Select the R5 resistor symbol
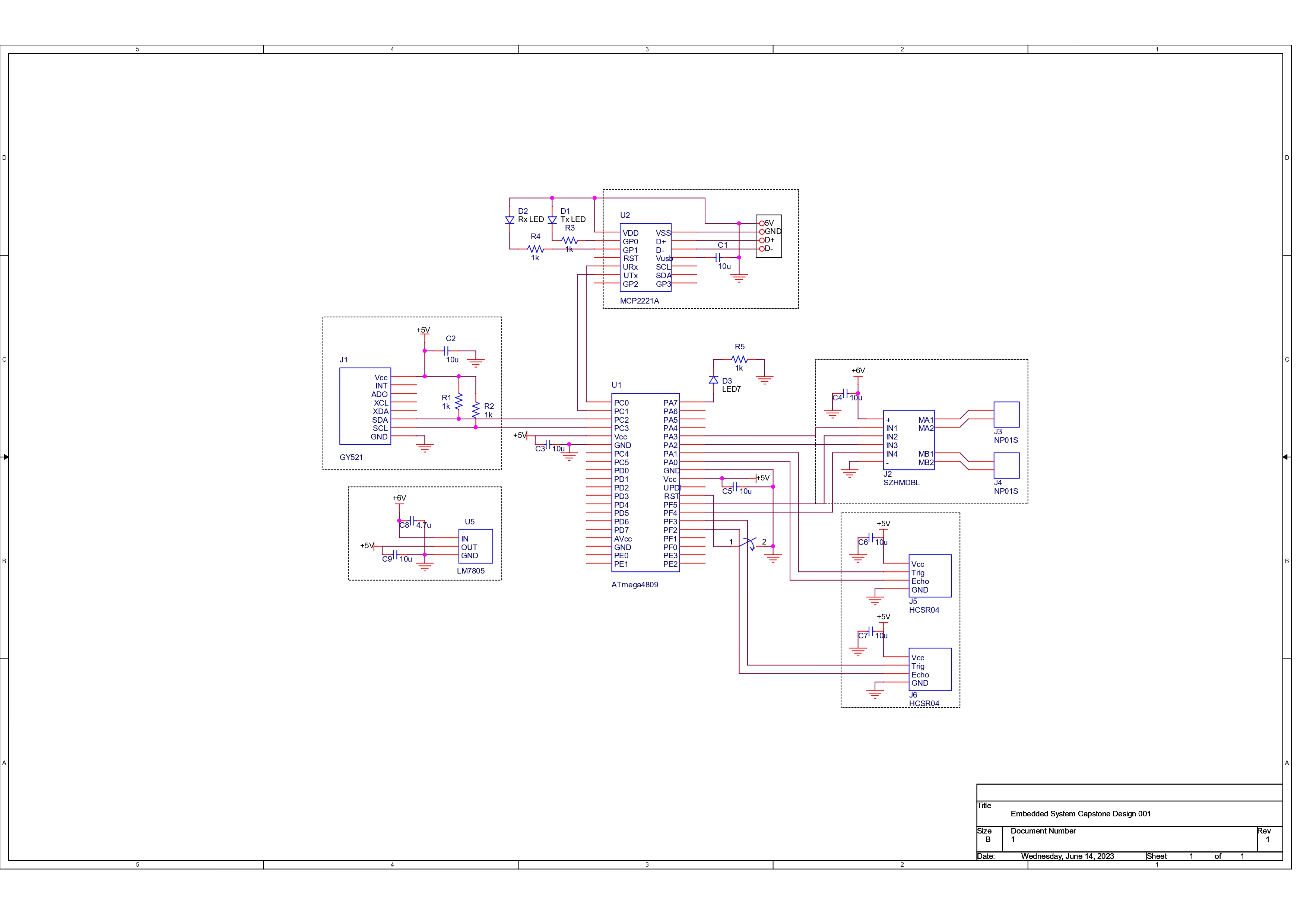Image resolution: width=1307 pixels, height=924 pixels. 739,359
